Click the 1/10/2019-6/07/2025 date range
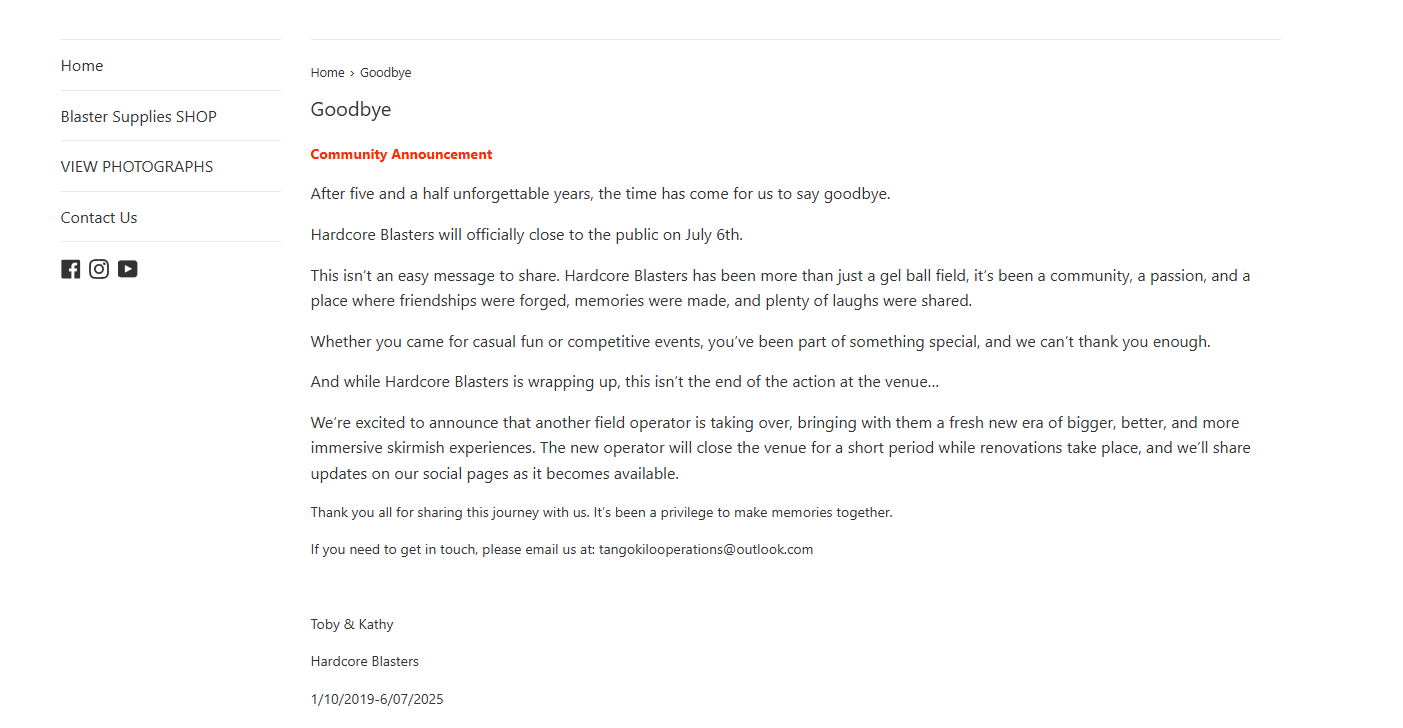 (x=377, y=699)
